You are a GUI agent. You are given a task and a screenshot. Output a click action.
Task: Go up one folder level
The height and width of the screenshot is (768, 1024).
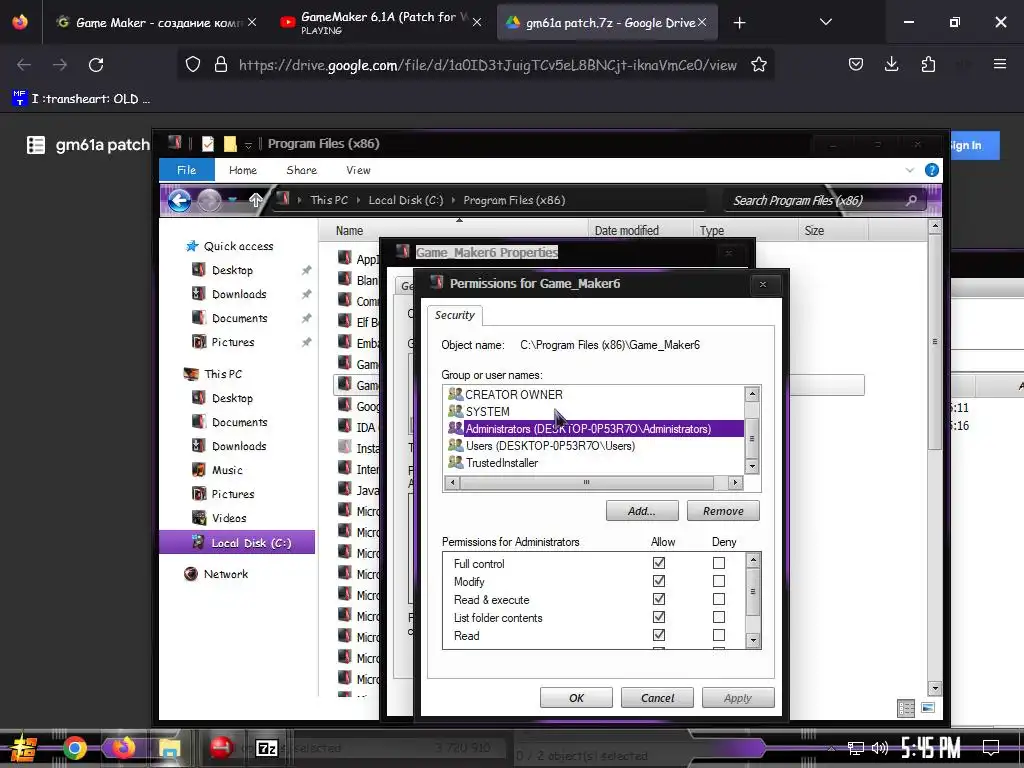point(255,200)
